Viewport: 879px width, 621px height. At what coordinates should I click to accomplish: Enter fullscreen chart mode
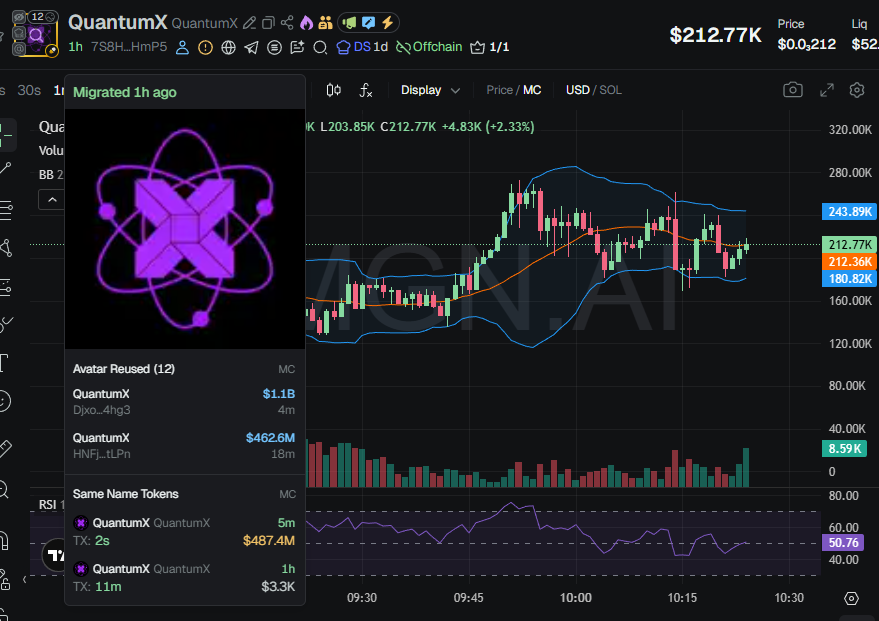[x=826, y=90]
